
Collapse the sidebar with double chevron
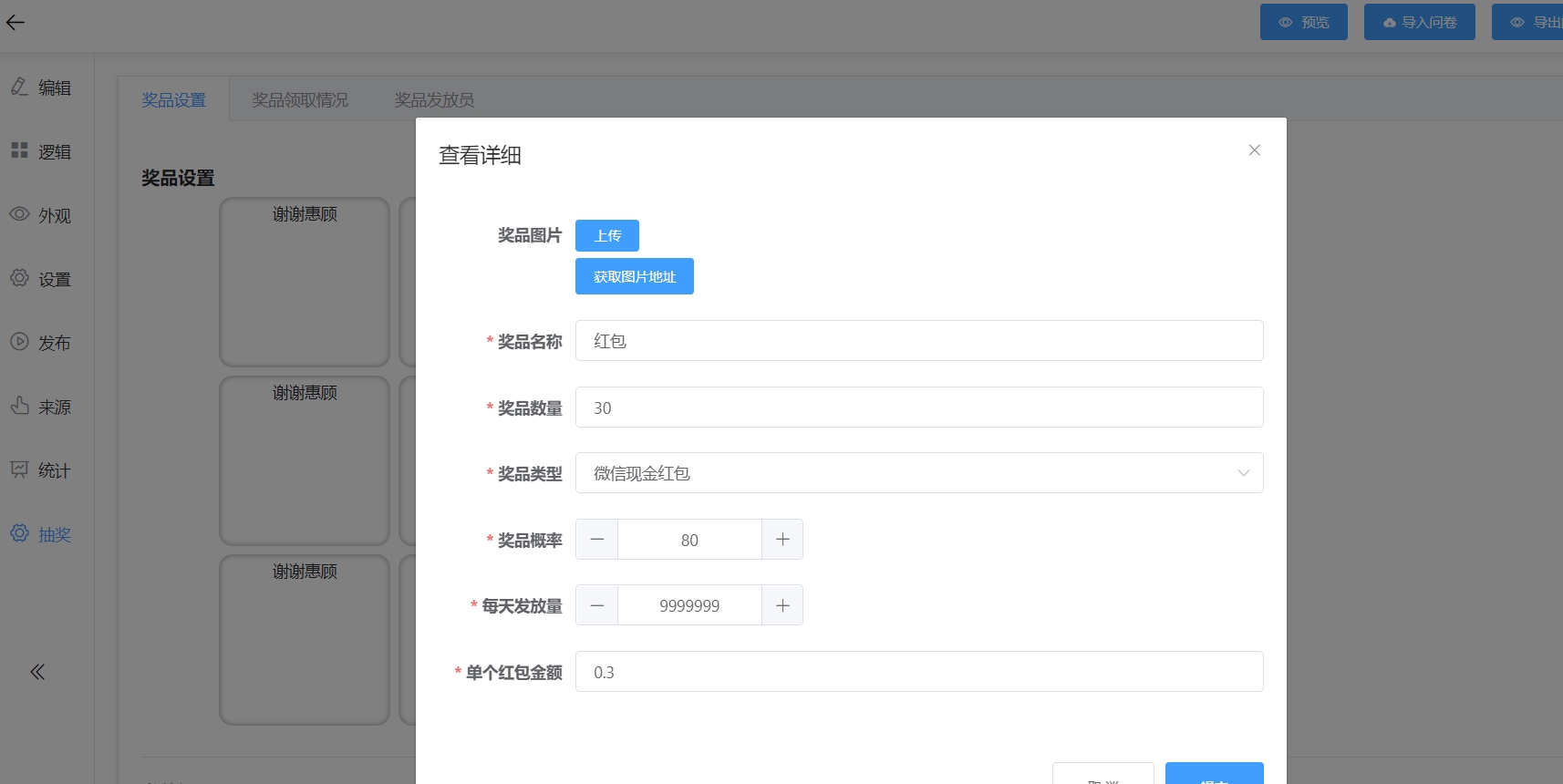point(37,672)
